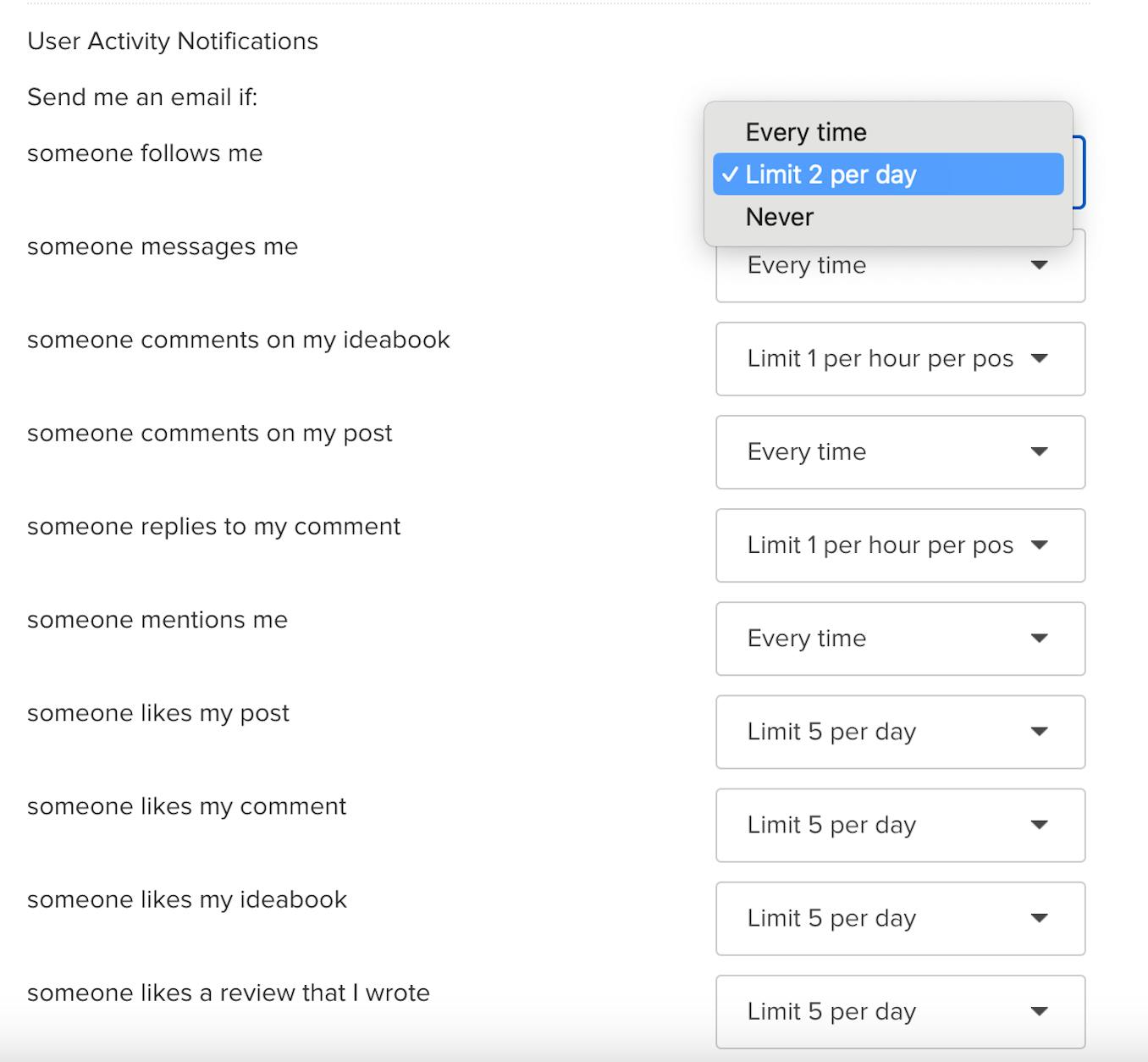Pick 'Never' from the open dropdown list
The image size is (1148, 1062).
click(x=888, y=217)
